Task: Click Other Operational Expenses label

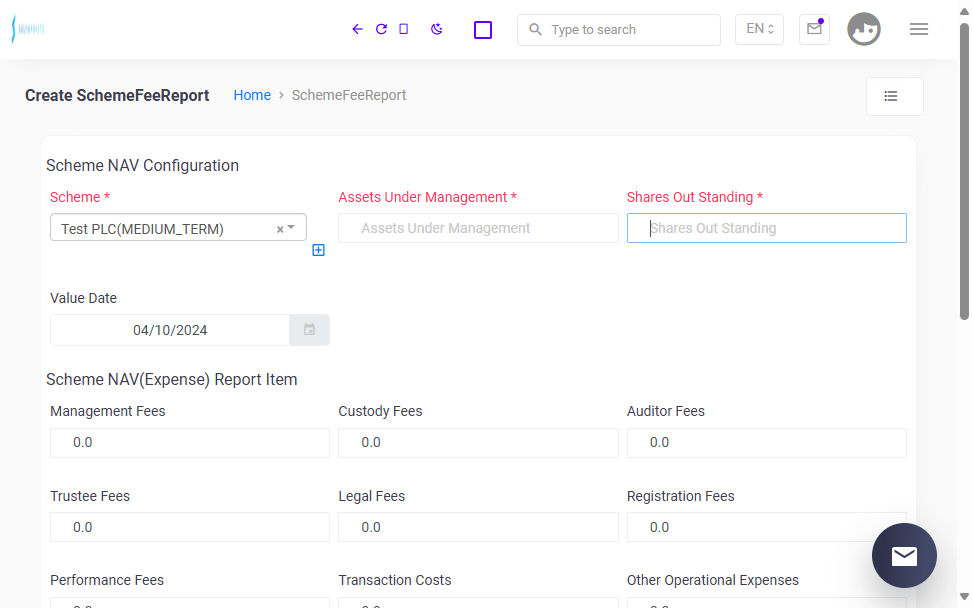Action: click(x=713, y=580)
